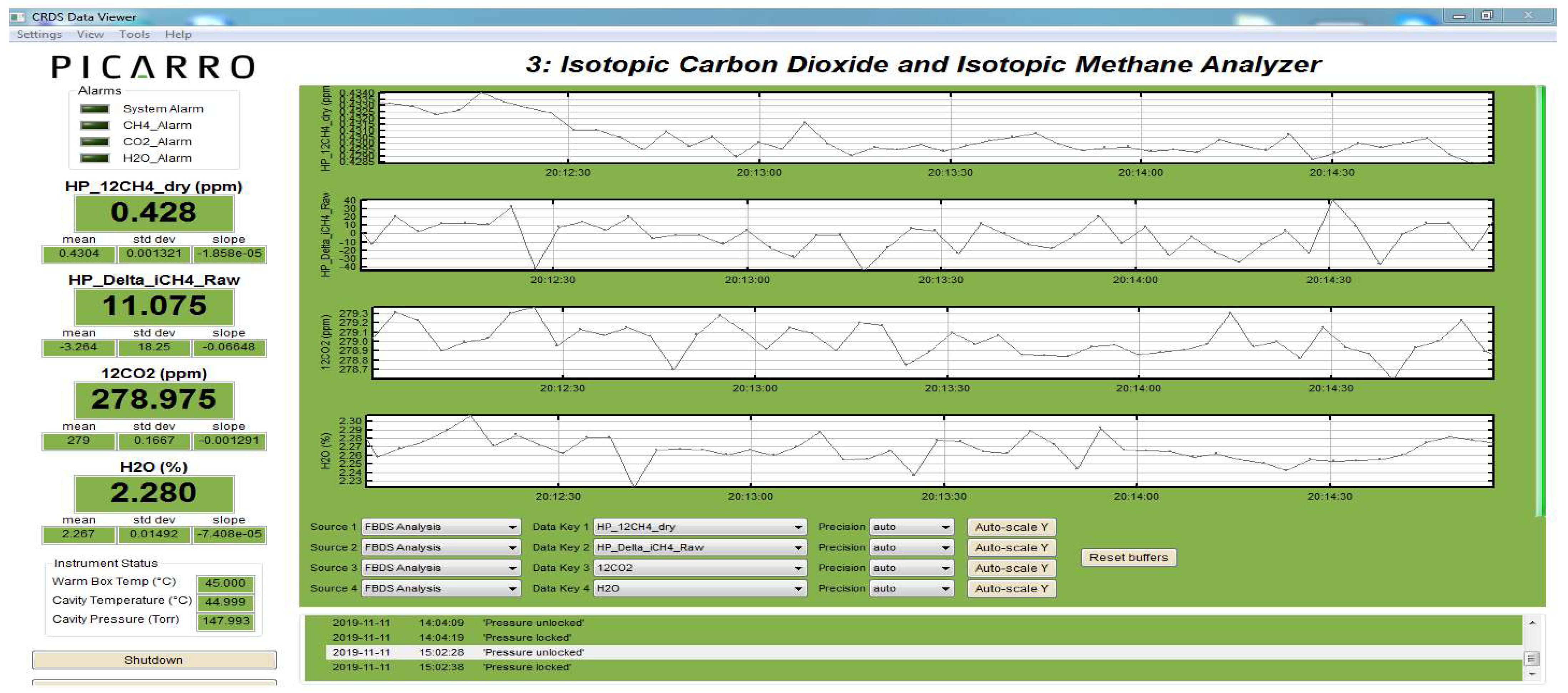The height and width of the screenshot is (693, 1568).
Task: Open the Settings menu
Action: point(38,34)
